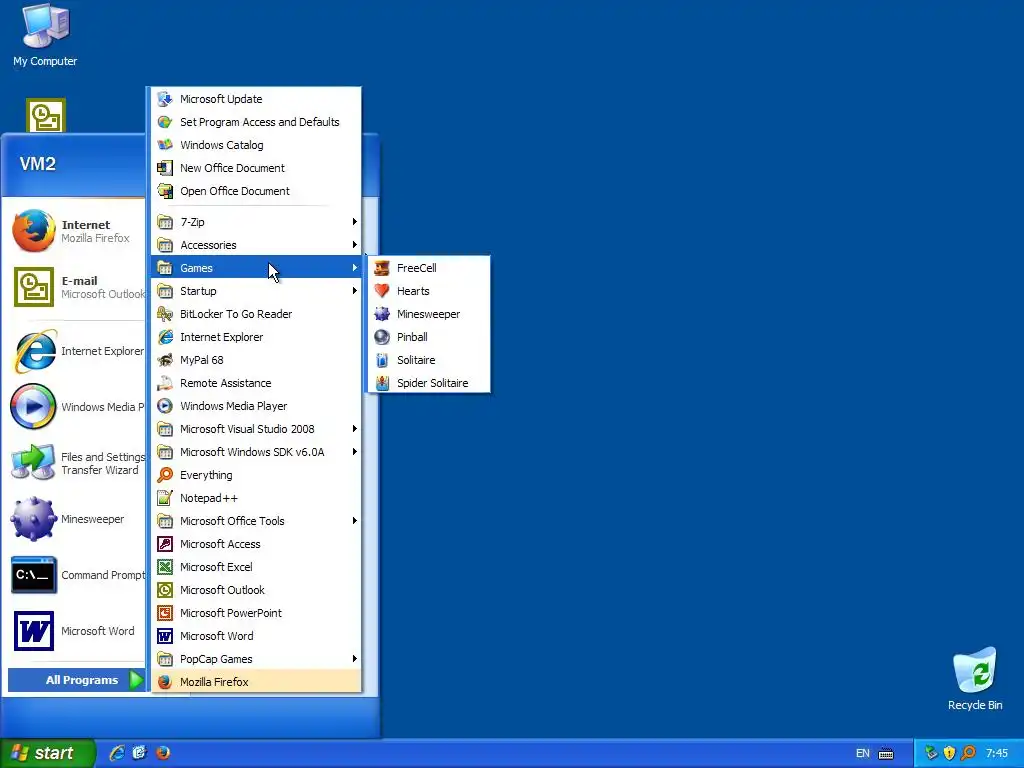This screenshot has width=1024, height=768.
Task: Open the Windows Media Player pinned icon
Action: pos(33,406)
